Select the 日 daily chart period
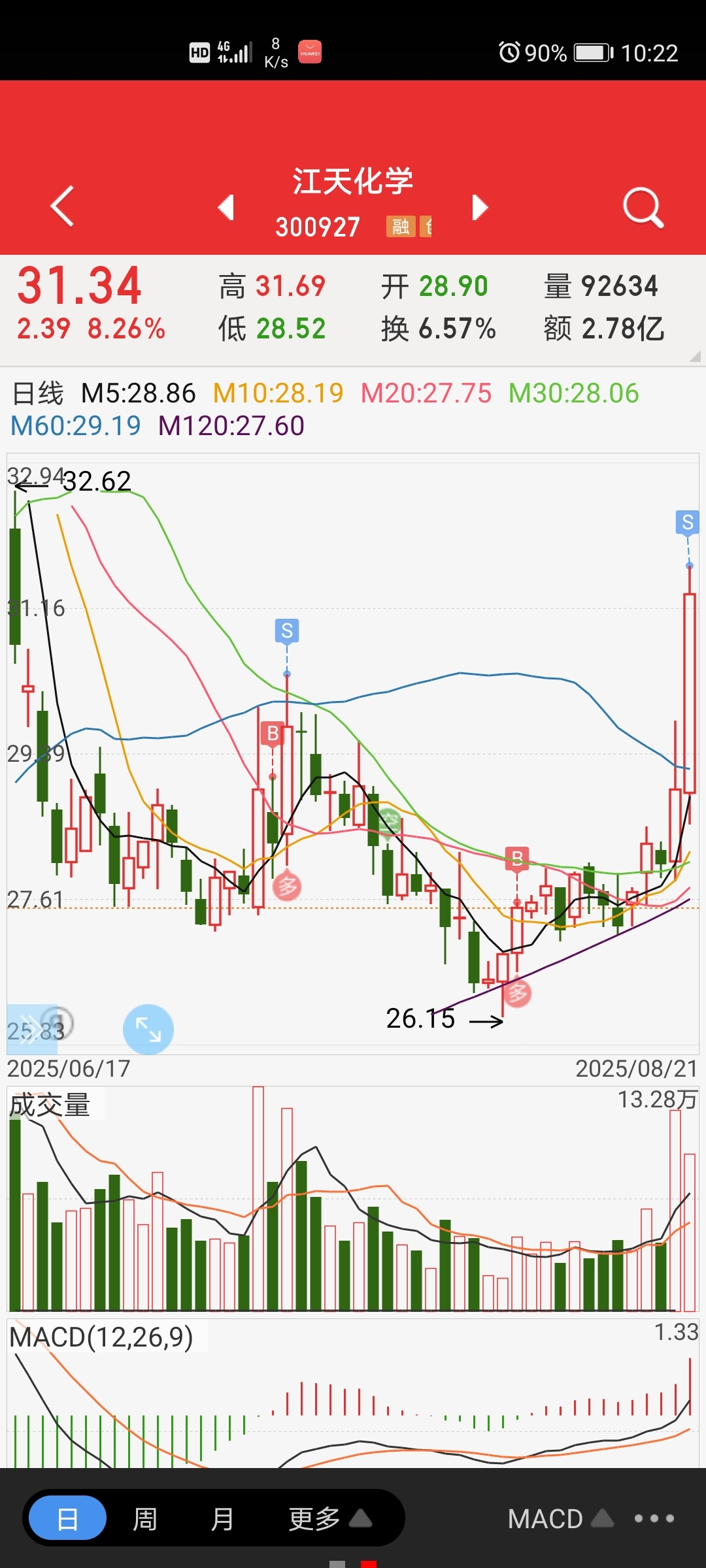706x1568 pixels. click(x=68, y=1519)
